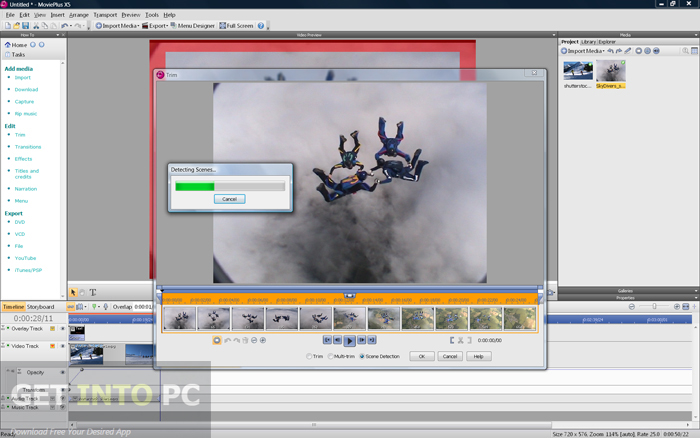Expand the Video Track attributes arrow
This screenshot has height=438, width=700.
tap(52, 346)
